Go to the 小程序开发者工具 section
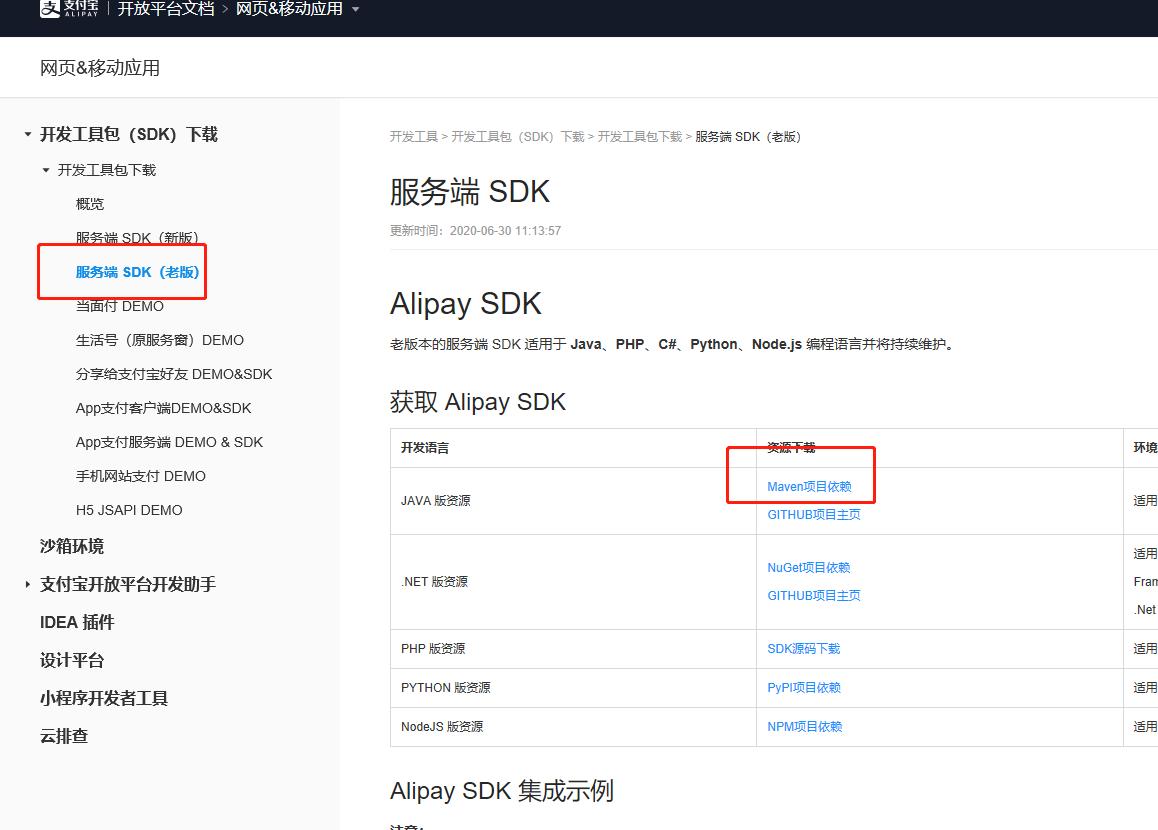1158x830 pixels. coord(104,698)
